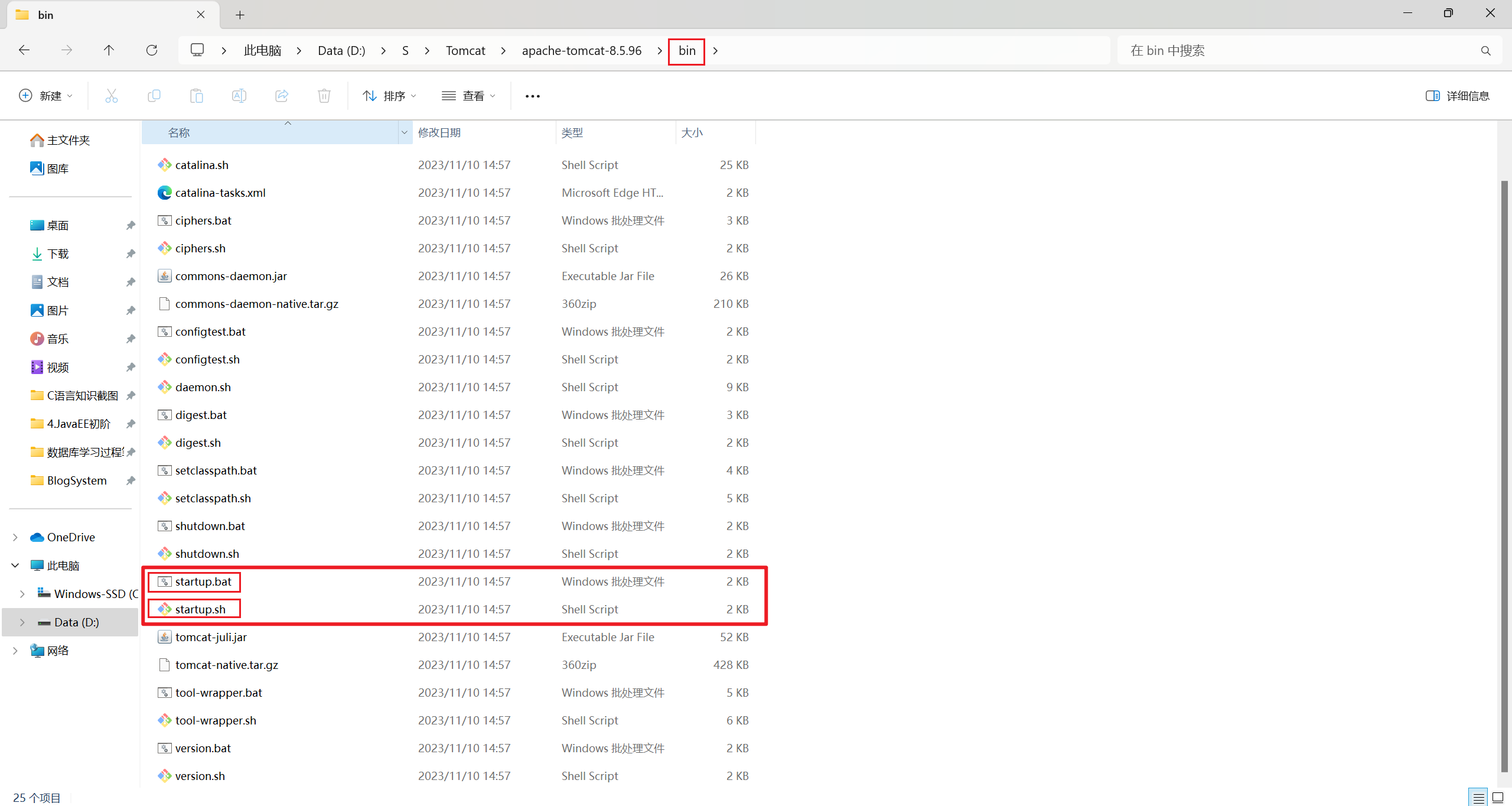Open a new tab with plus button
This screenshot has width=1512, height=806.
[240, 15]
